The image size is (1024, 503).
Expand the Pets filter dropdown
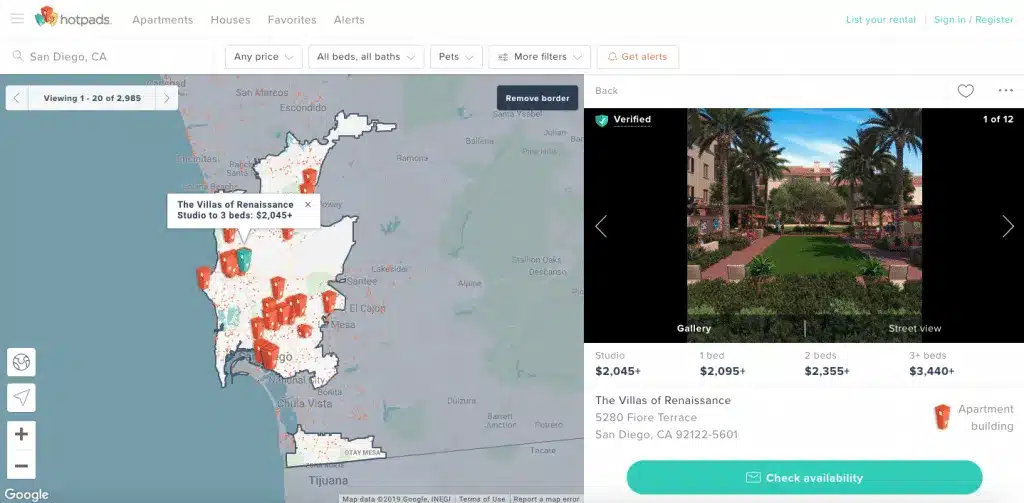[457, 57]
